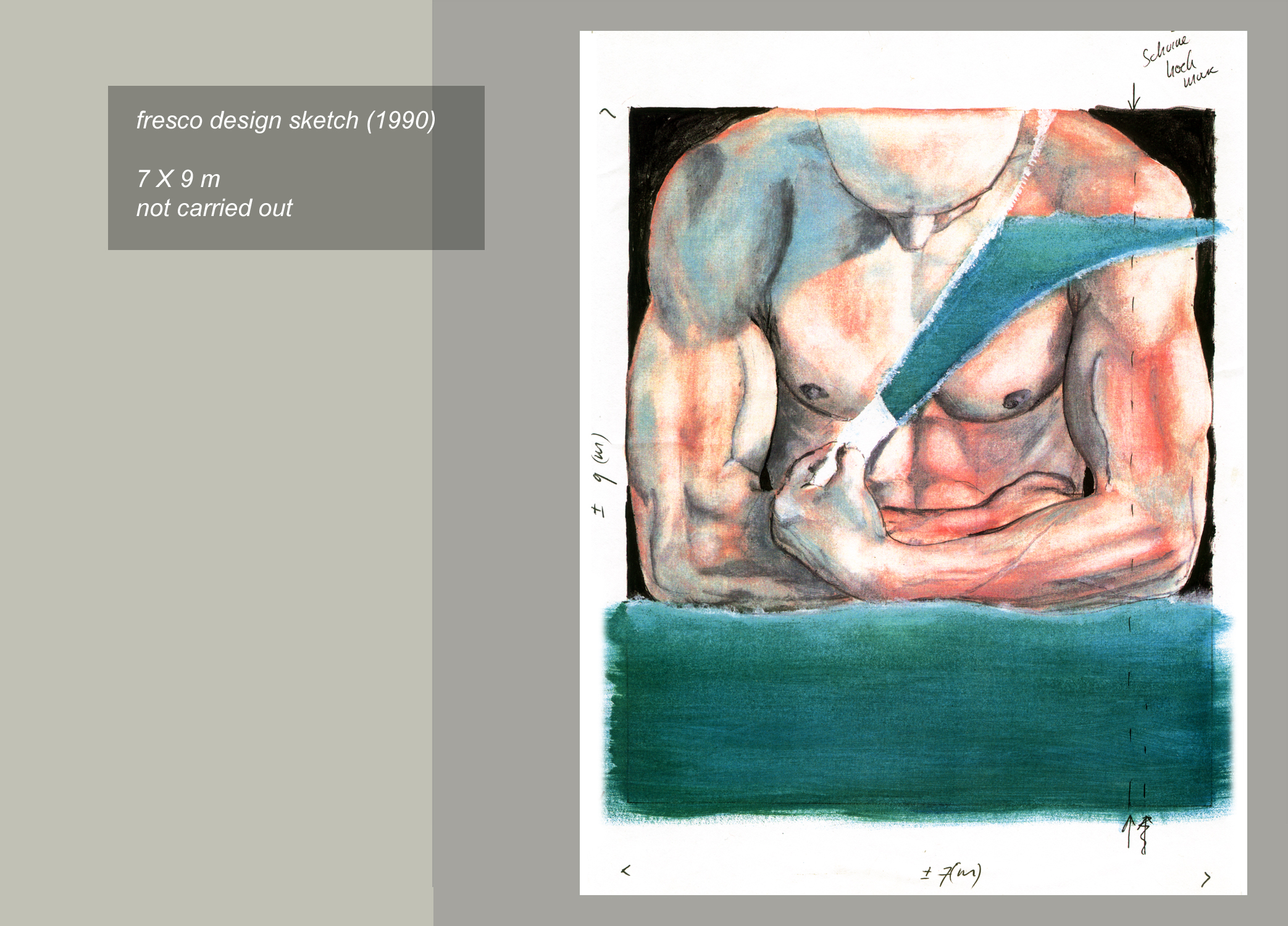Click the handwritten '± 7(m)' width label
1288x926 pixels.
[x=951, y=874]
